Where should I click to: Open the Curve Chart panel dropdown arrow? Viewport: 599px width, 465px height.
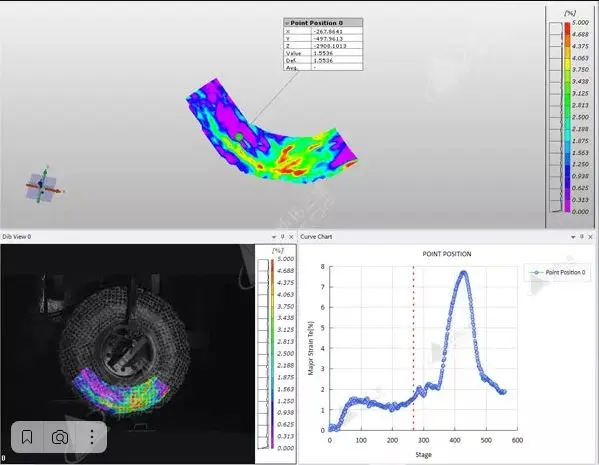pos(573,237)
